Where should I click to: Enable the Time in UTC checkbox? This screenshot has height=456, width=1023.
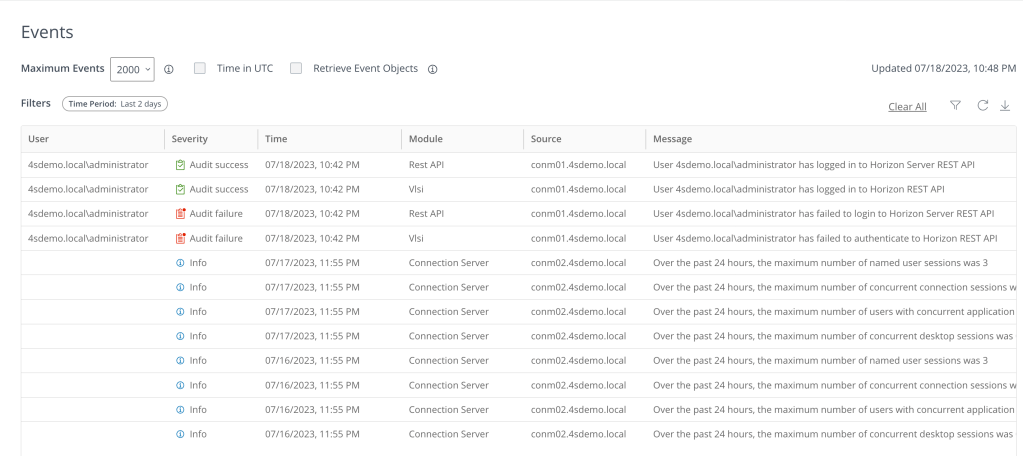coord(200,69)
